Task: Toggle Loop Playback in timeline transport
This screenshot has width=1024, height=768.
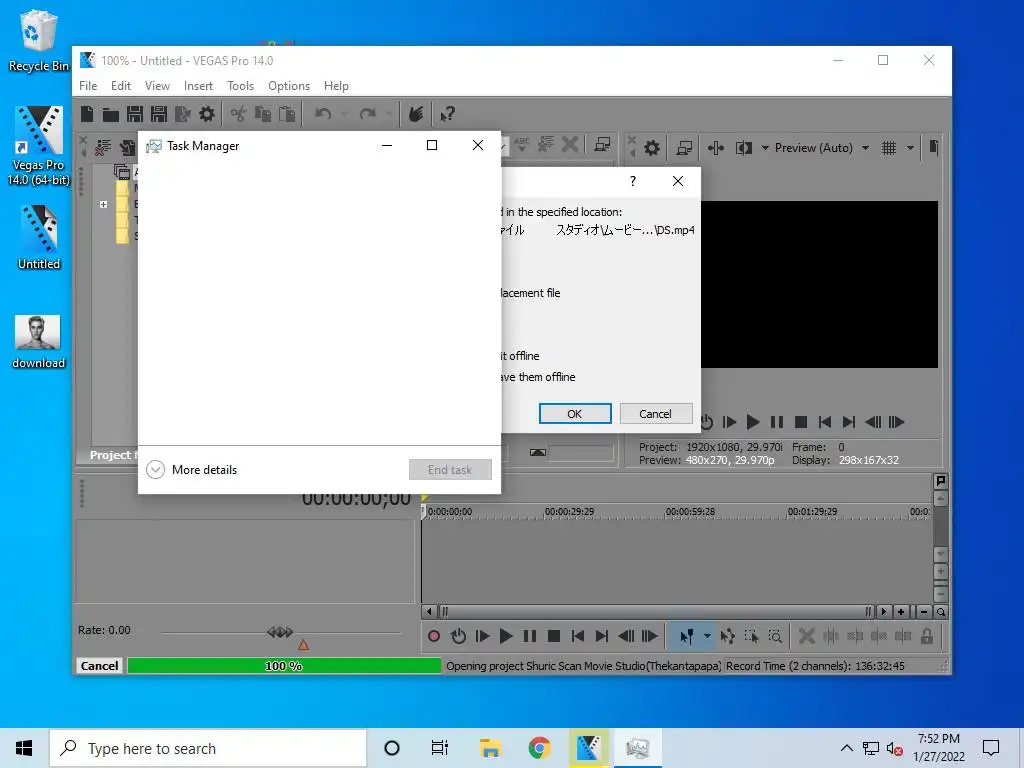Action: (x=458, y=636)
